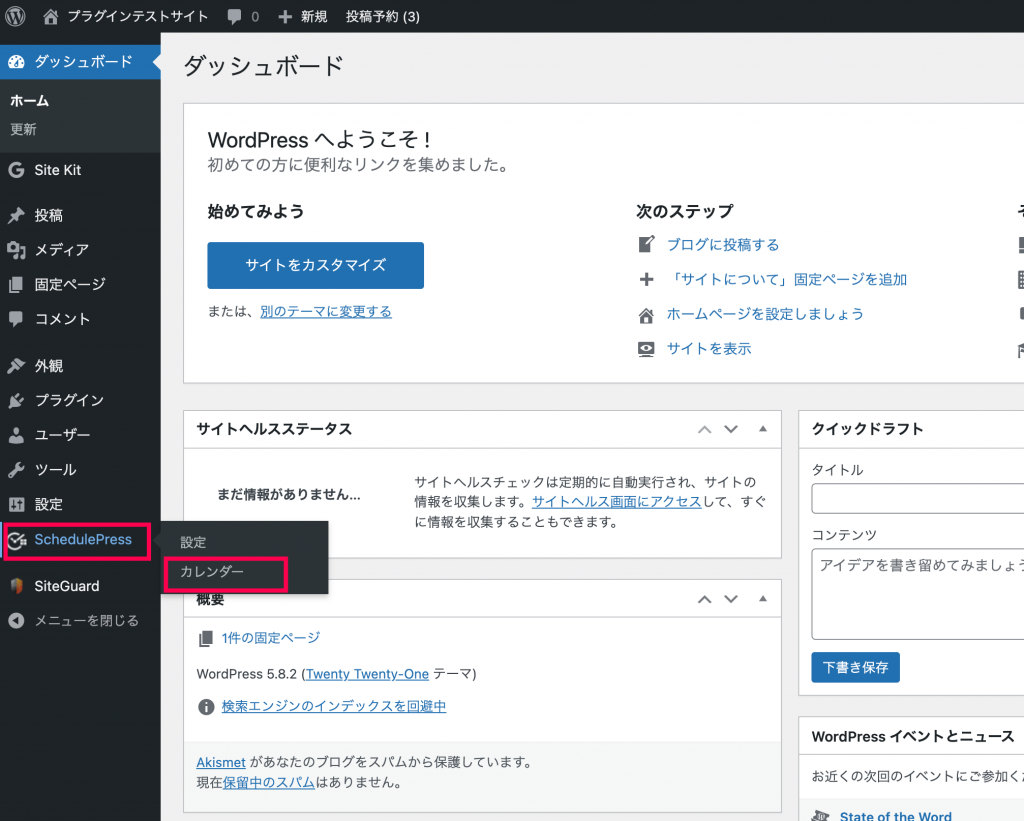Screen dimensions: 1024x821
Task: Click the collapse-menu arrow icon
Action: coord(16,620)
